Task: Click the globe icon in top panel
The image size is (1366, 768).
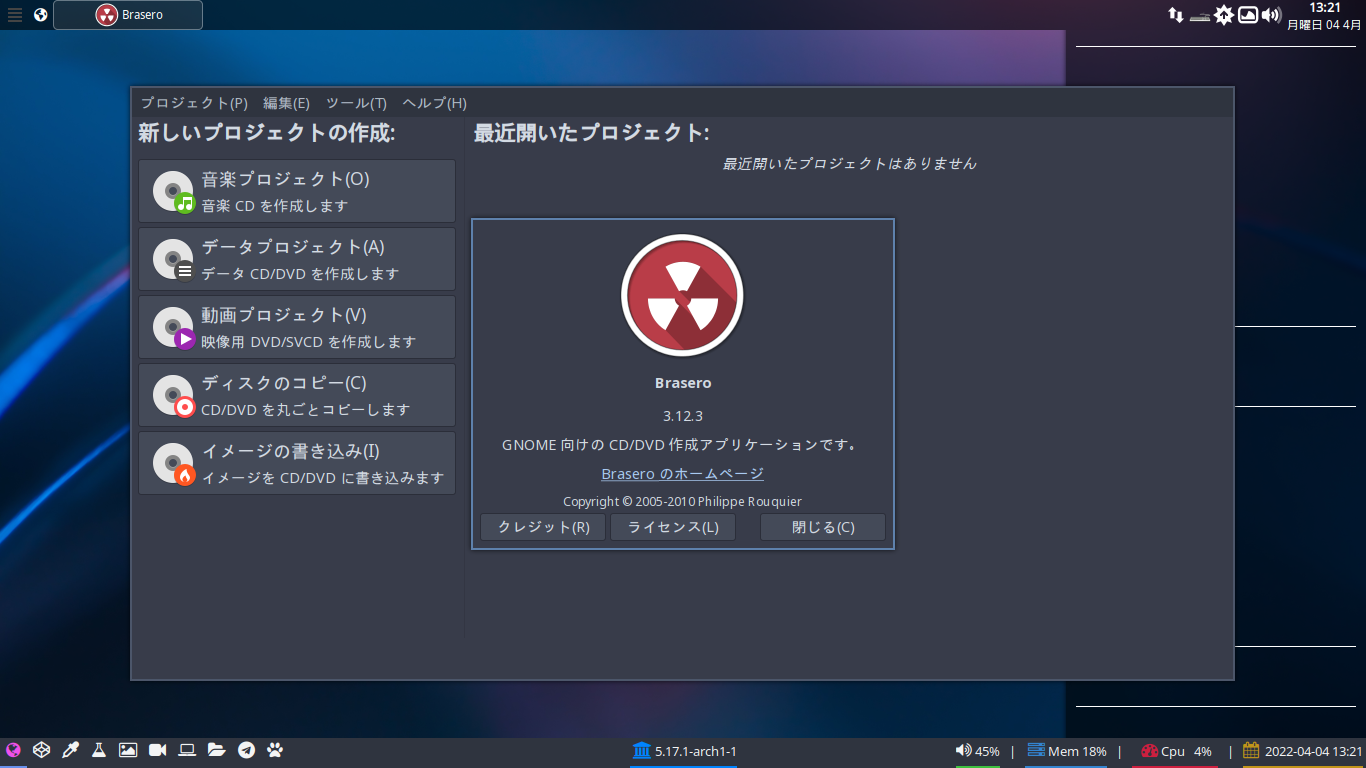Action: pos(41,15)
